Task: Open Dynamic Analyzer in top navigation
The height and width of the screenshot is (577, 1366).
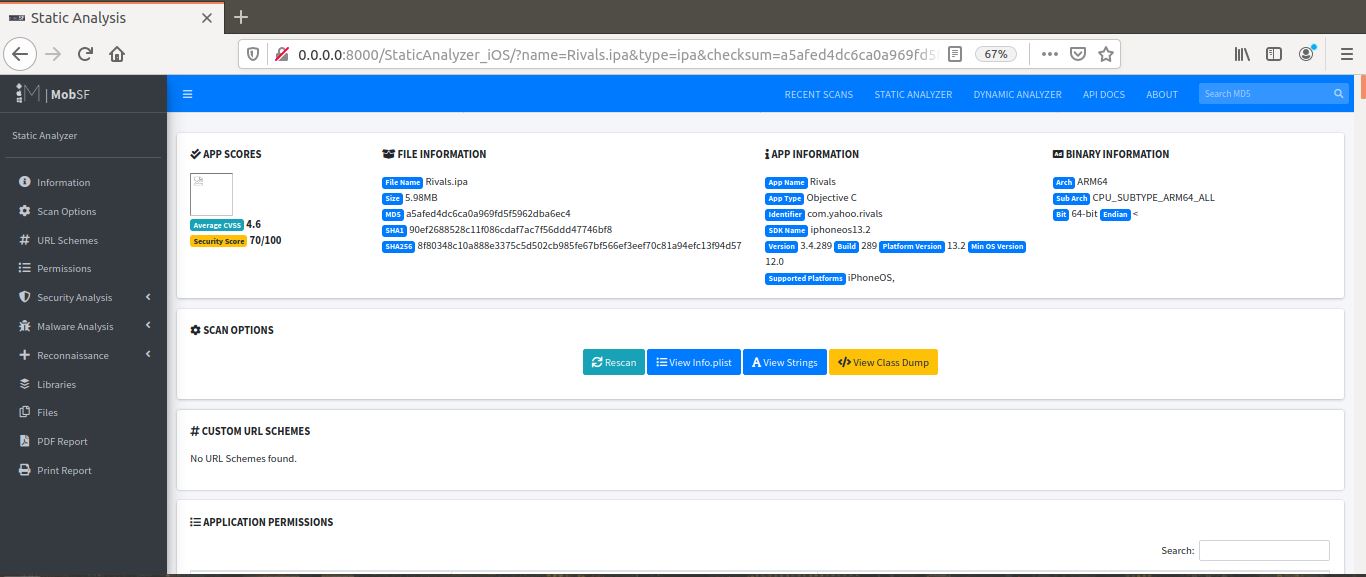Action: pyautogui.click(x=1017, y=95)
